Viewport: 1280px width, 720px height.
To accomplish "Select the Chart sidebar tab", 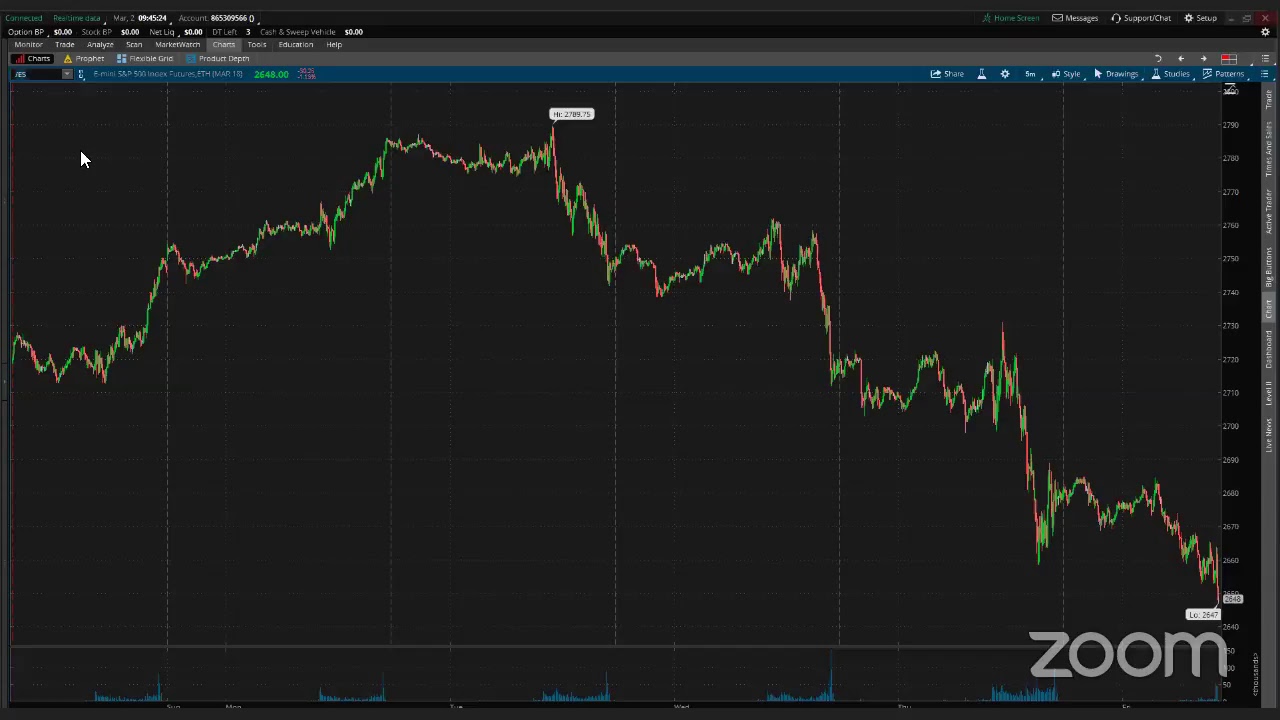I will pyautogui.click(x=1269, y=309).
